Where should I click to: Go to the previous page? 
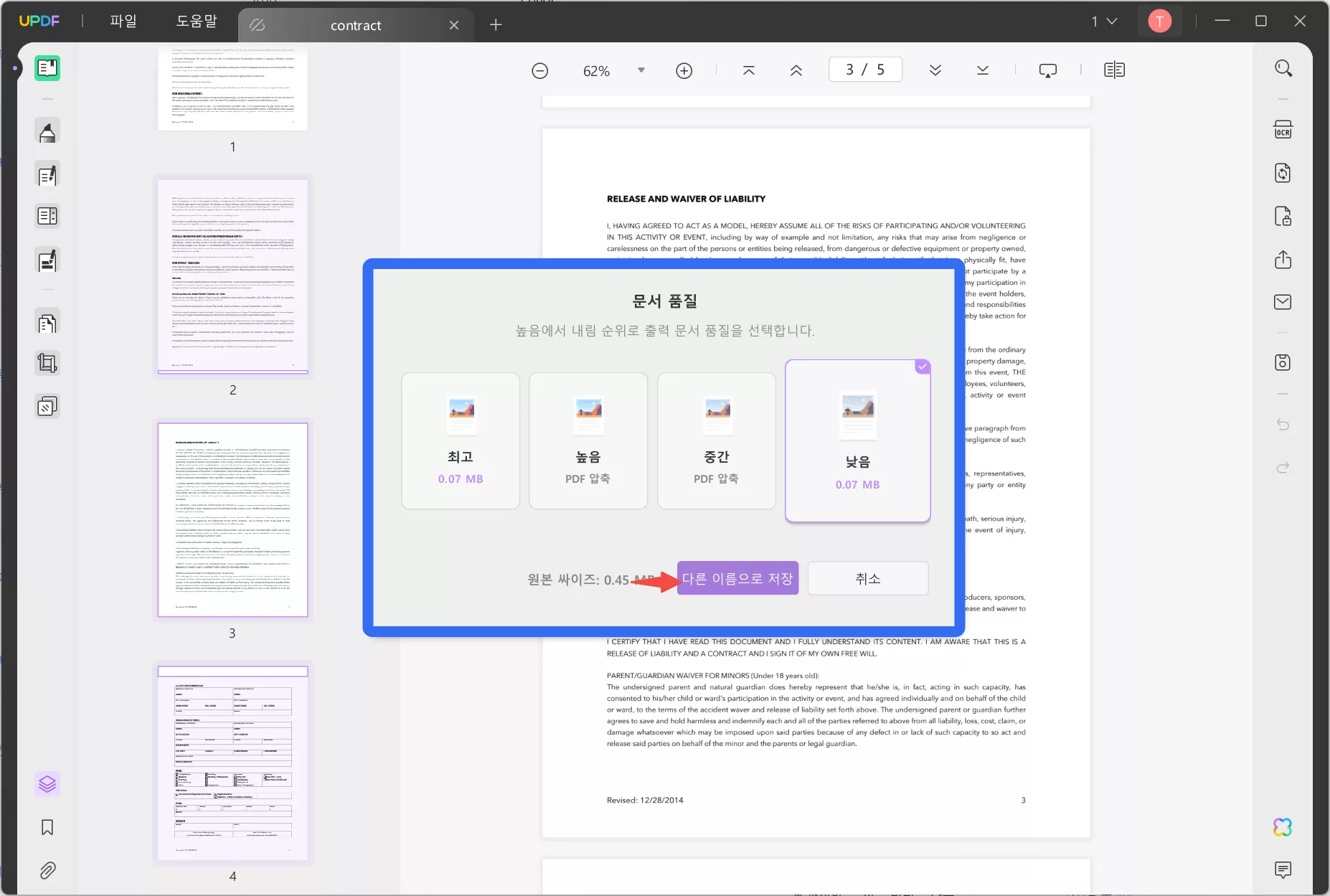(796, 70)
